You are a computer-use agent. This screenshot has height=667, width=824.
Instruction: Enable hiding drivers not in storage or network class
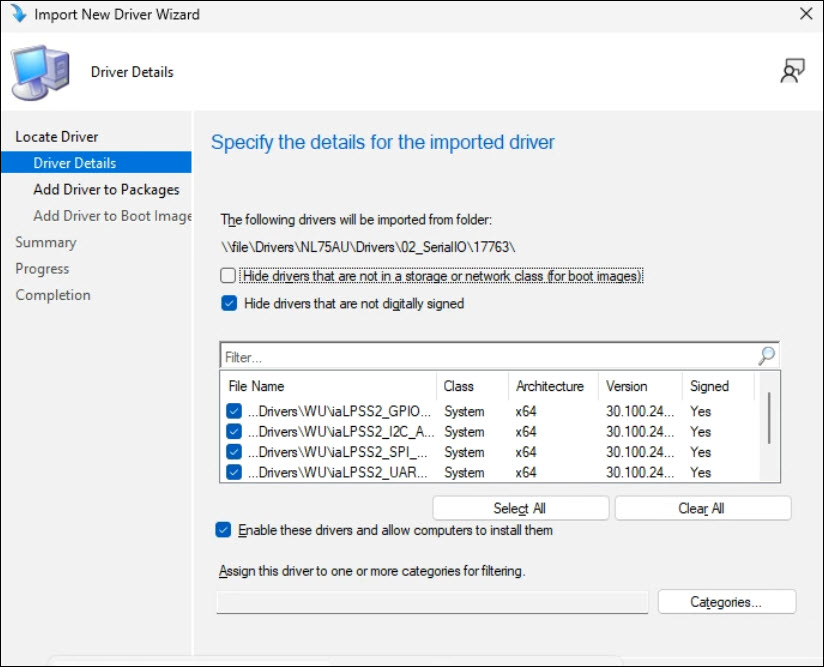coord(229,276)
